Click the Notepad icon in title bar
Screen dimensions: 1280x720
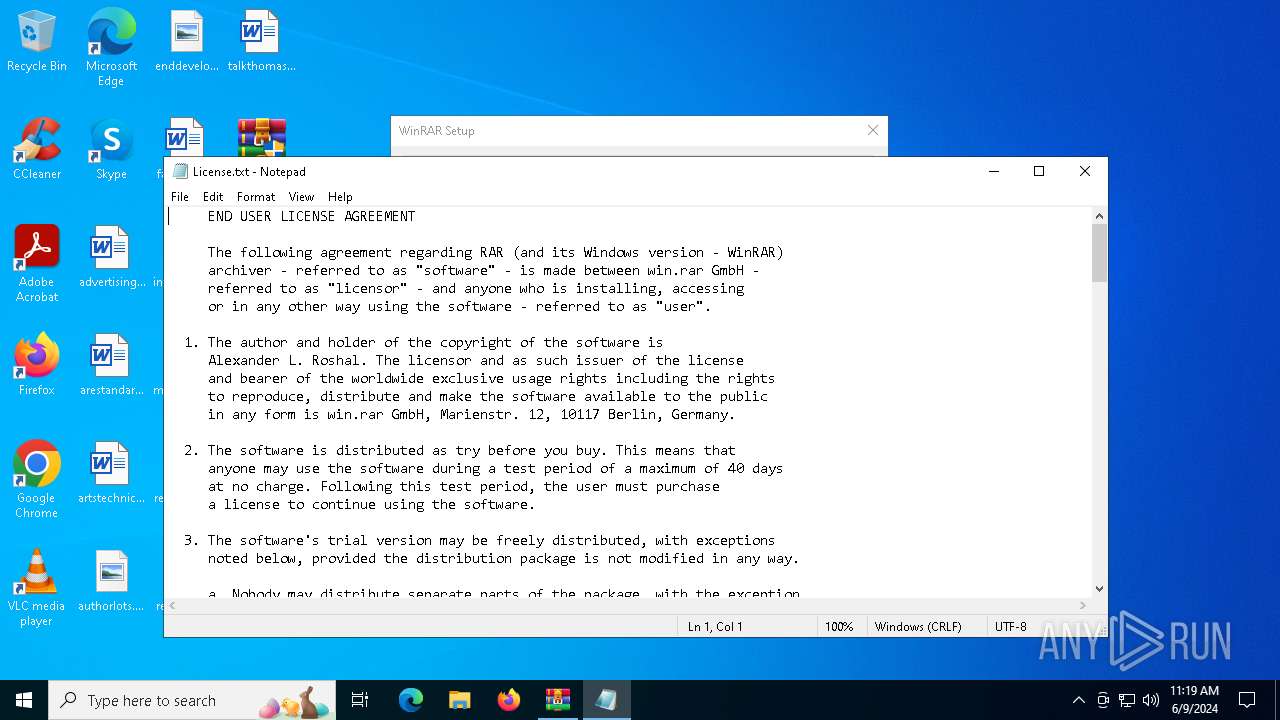(x=180, y=171)
